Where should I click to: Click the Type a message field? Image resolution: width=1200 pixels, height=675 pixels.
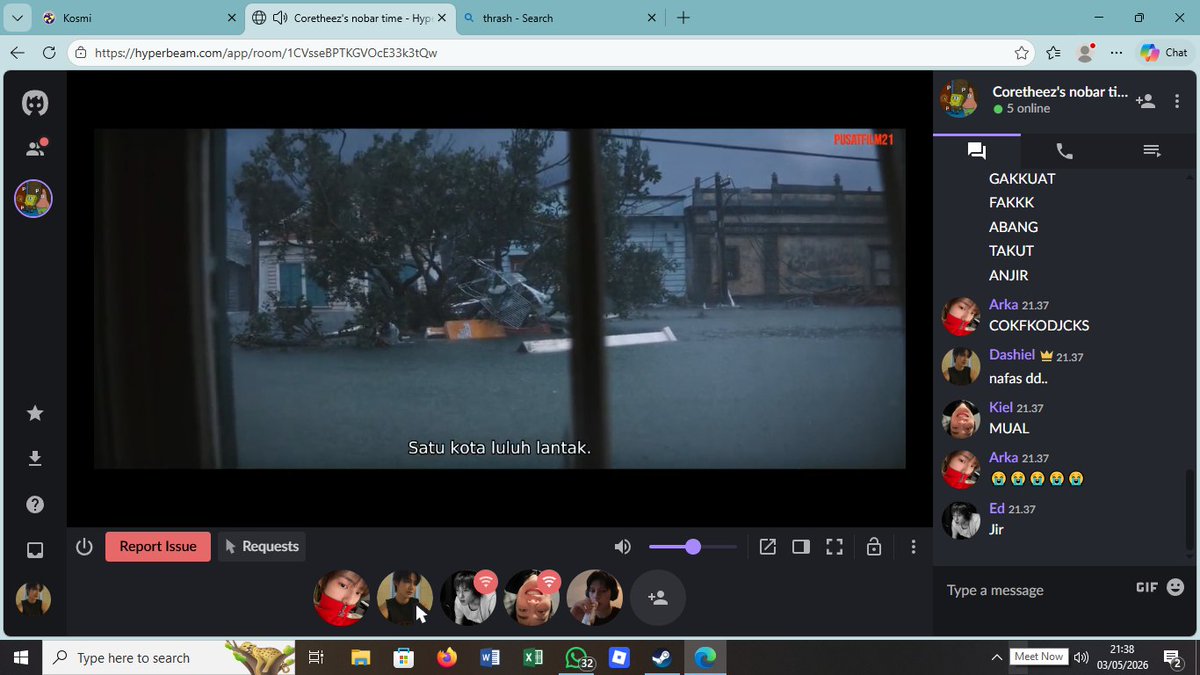pos(1035,590)
